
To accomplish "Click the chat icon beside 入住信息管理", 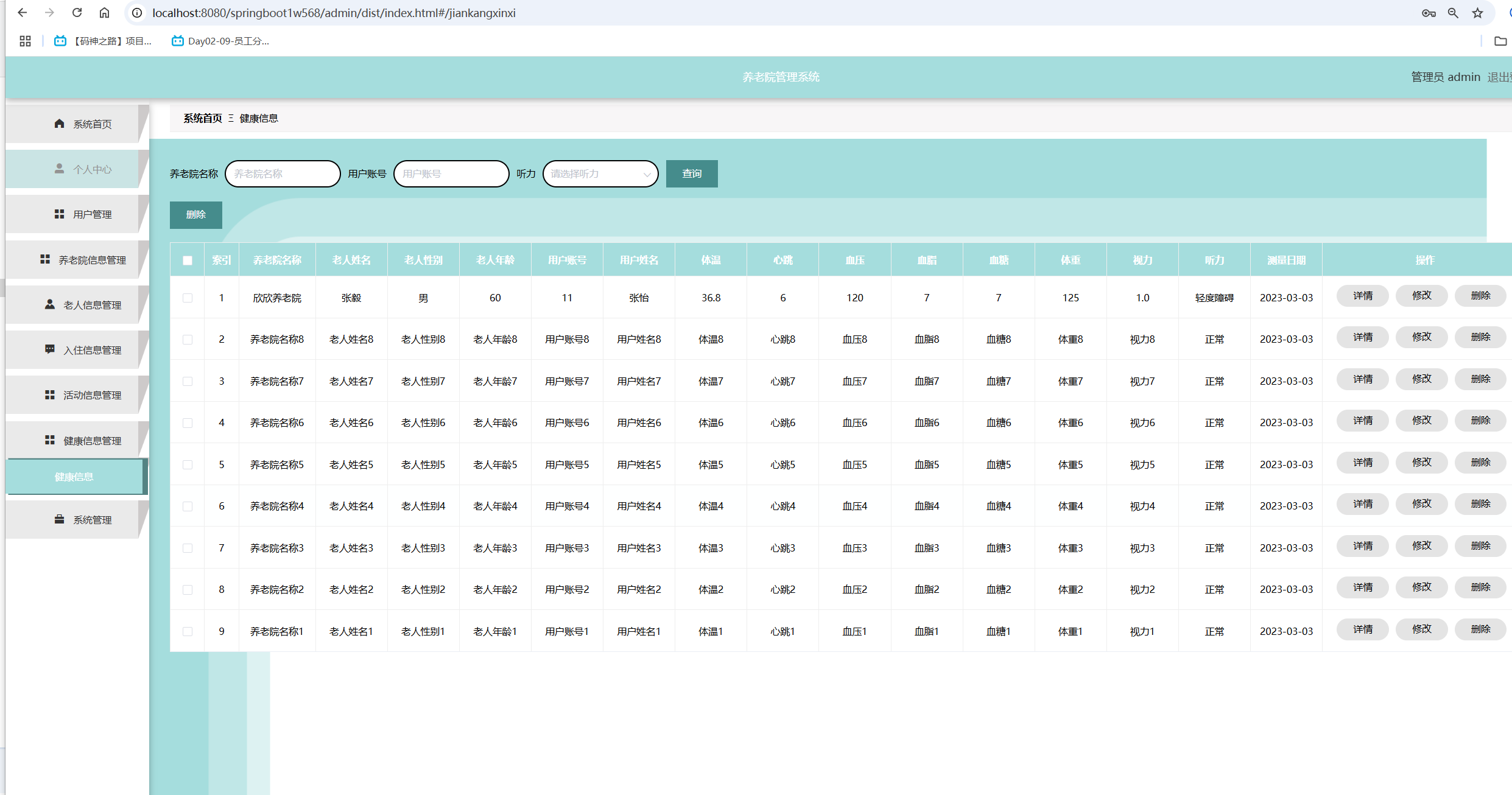I will point(50,349).
